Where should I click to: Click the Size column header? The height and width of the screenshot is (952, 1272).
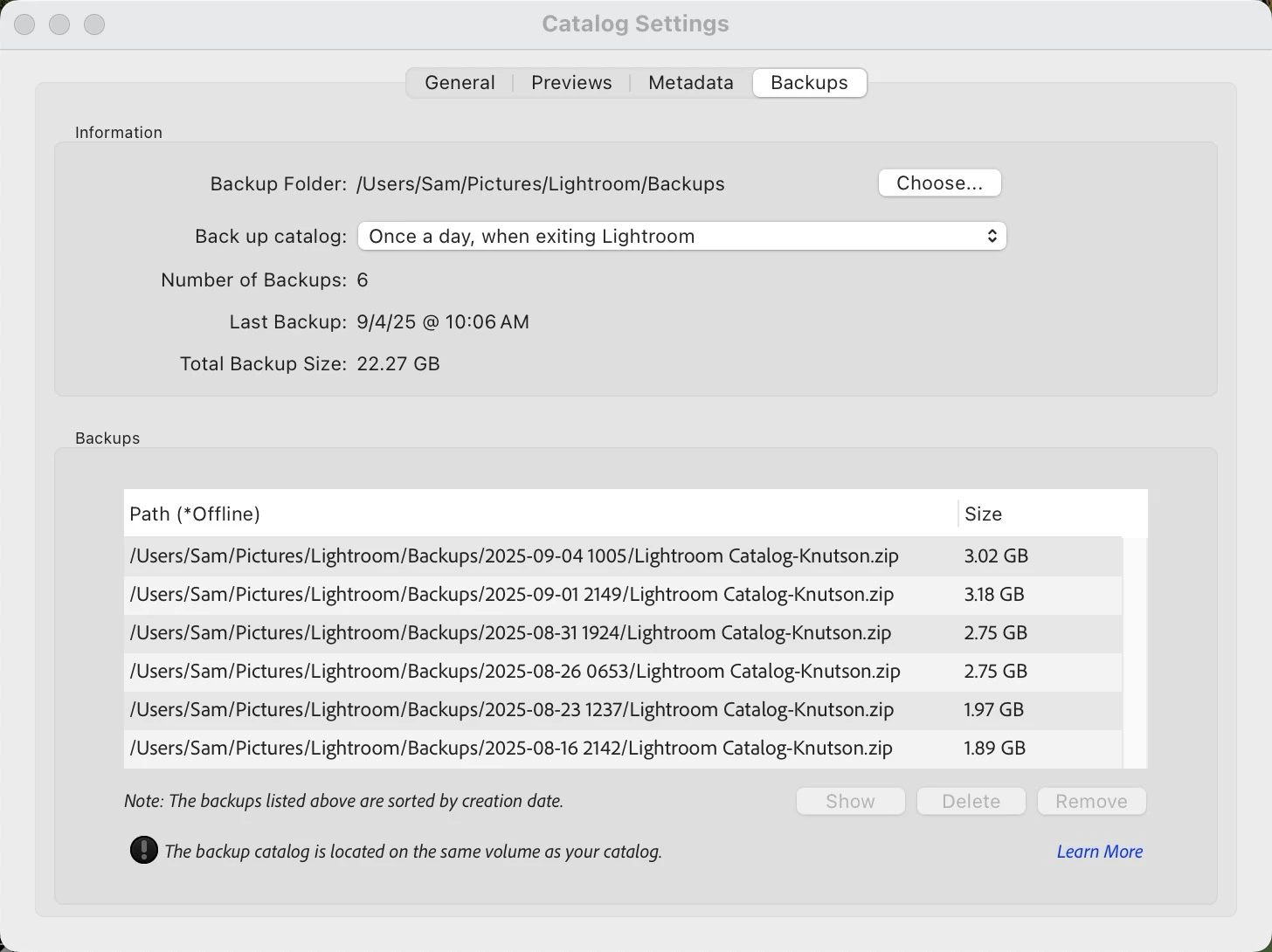(x=1052, y=514)
